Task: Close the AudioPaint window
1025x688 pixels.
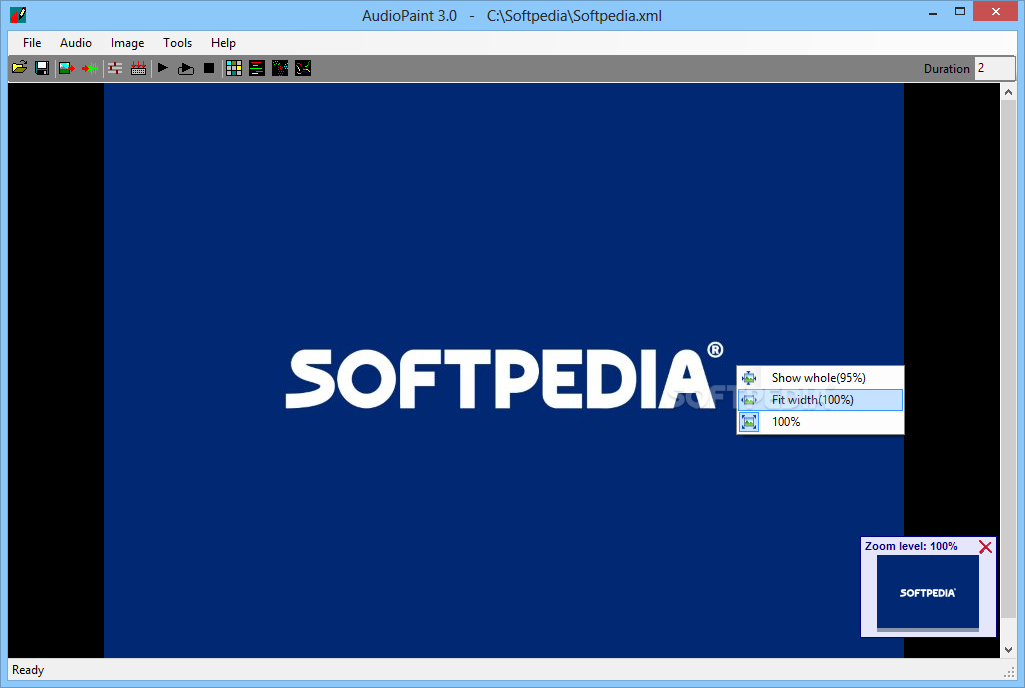Action: click(x=996, y=12)
